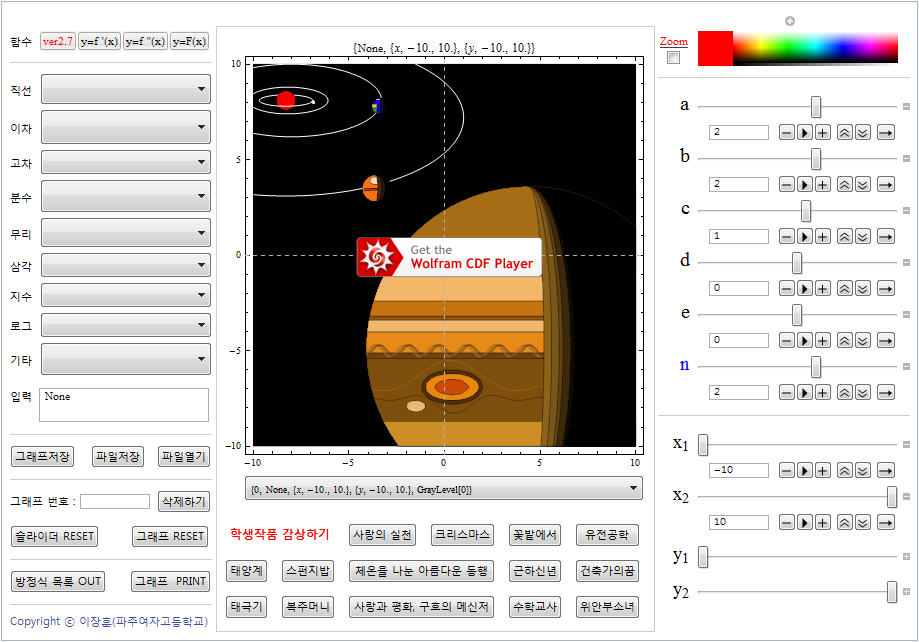Expand the y2 slider controls
This screenshot has height=642, width=919.
pyautogui.click(x=906, y=592)
